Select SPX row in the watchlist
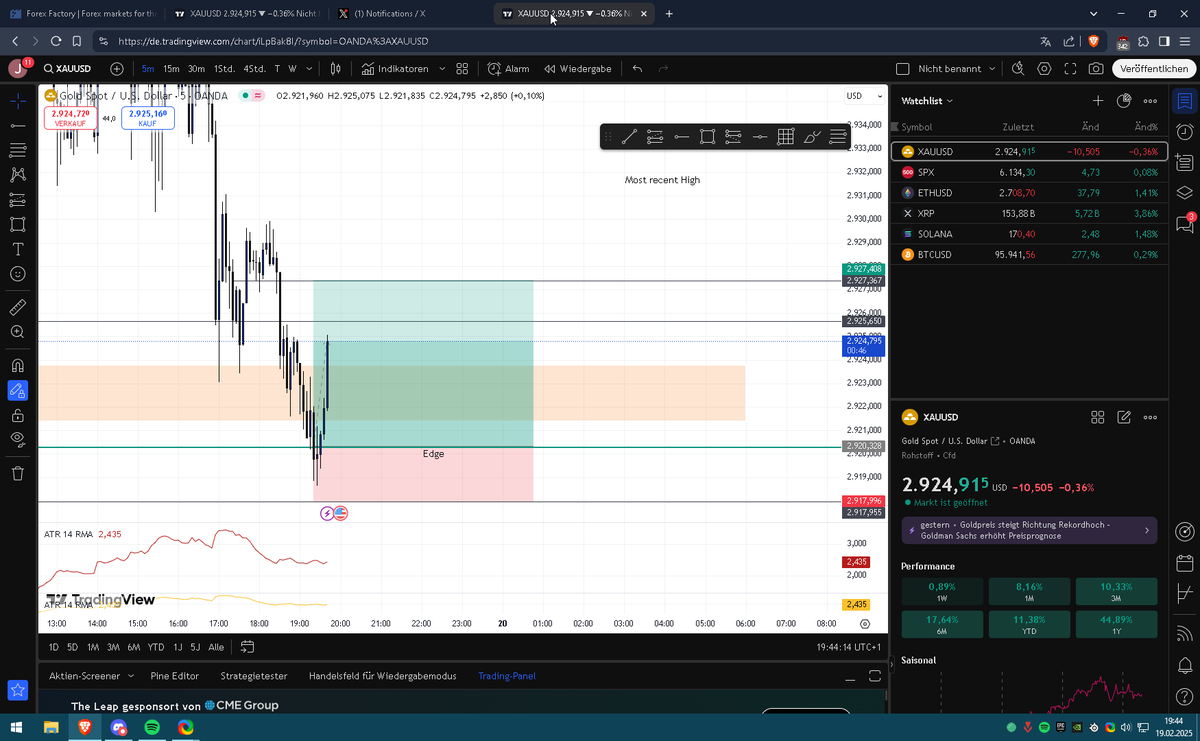 coord(1028,172)
